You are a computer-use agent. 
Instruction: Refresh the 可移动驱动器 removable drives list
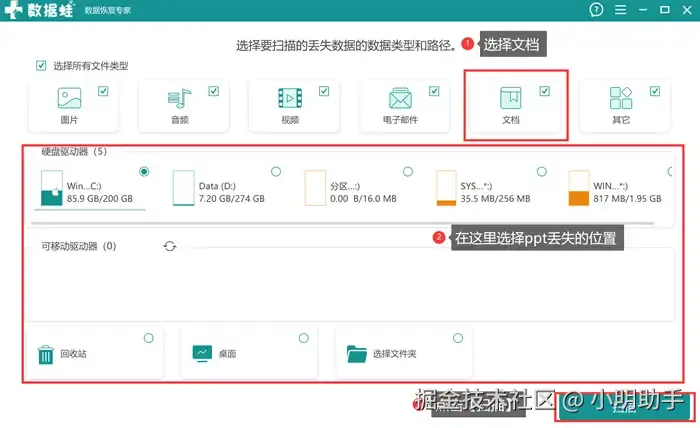[x=170, y=246]
